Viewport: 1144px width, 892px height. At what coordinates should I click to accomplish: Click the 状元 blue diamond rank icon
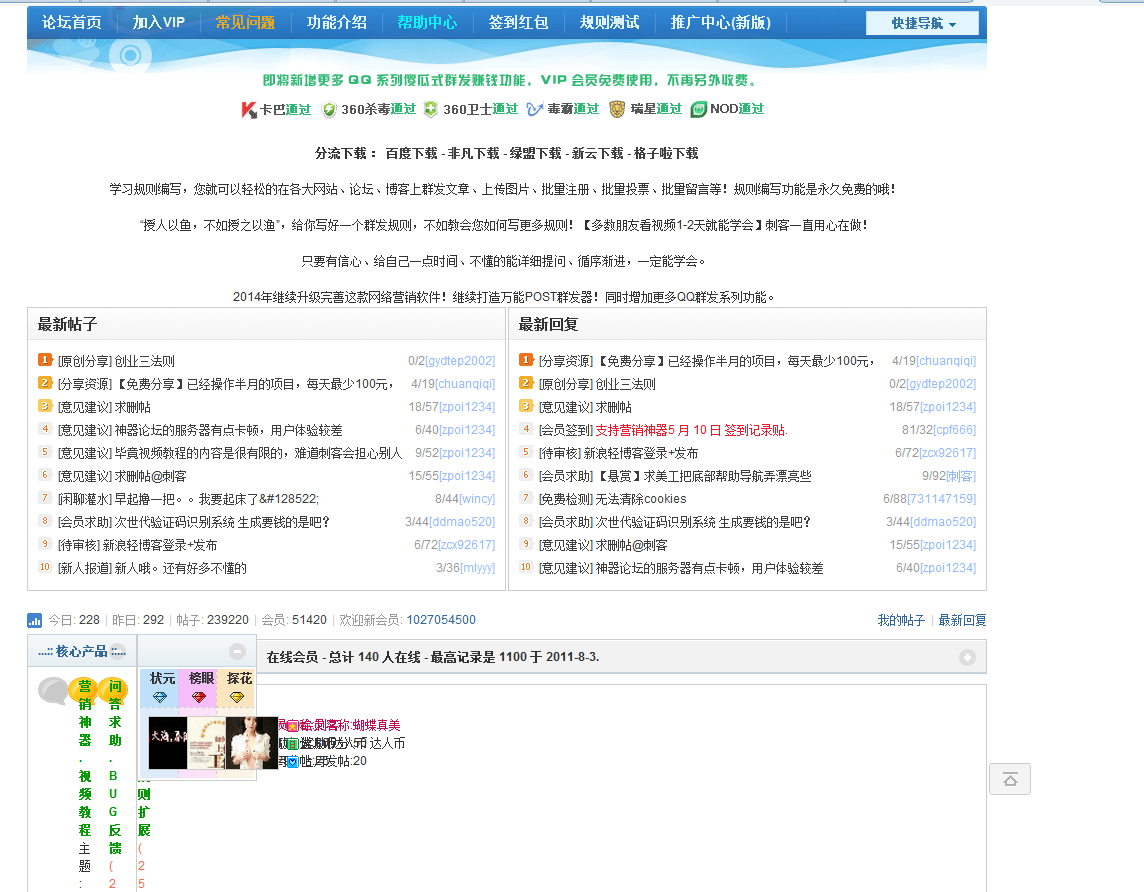(x=160, y=696)
